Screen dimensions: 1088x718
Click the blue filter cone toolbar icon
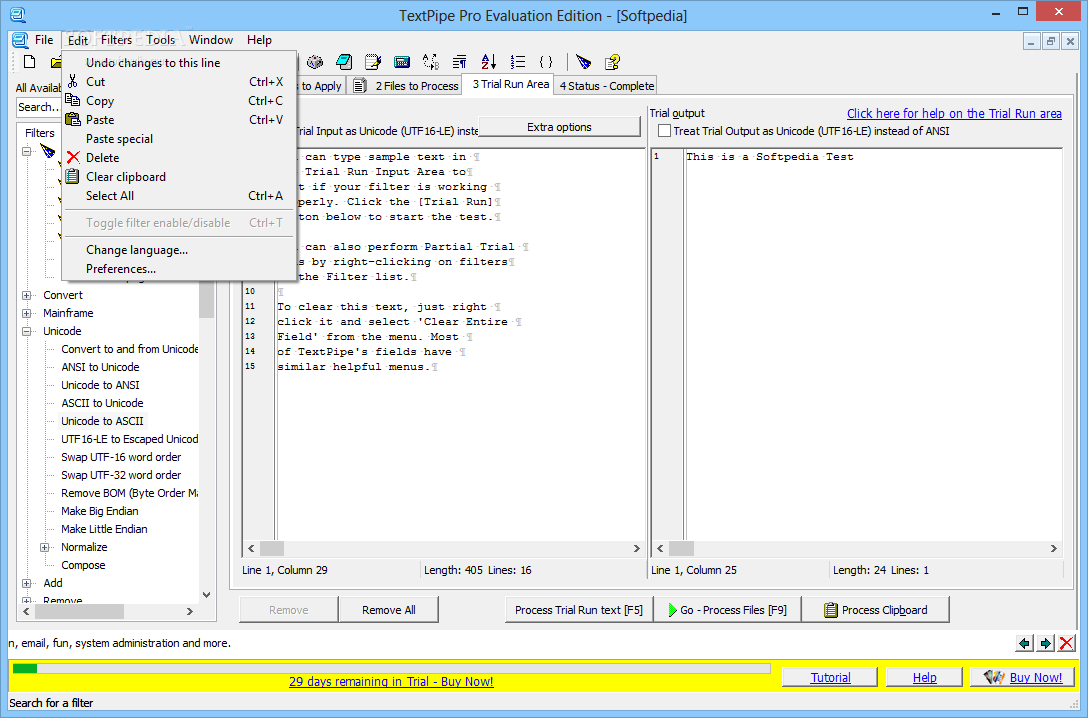point(584,62)
